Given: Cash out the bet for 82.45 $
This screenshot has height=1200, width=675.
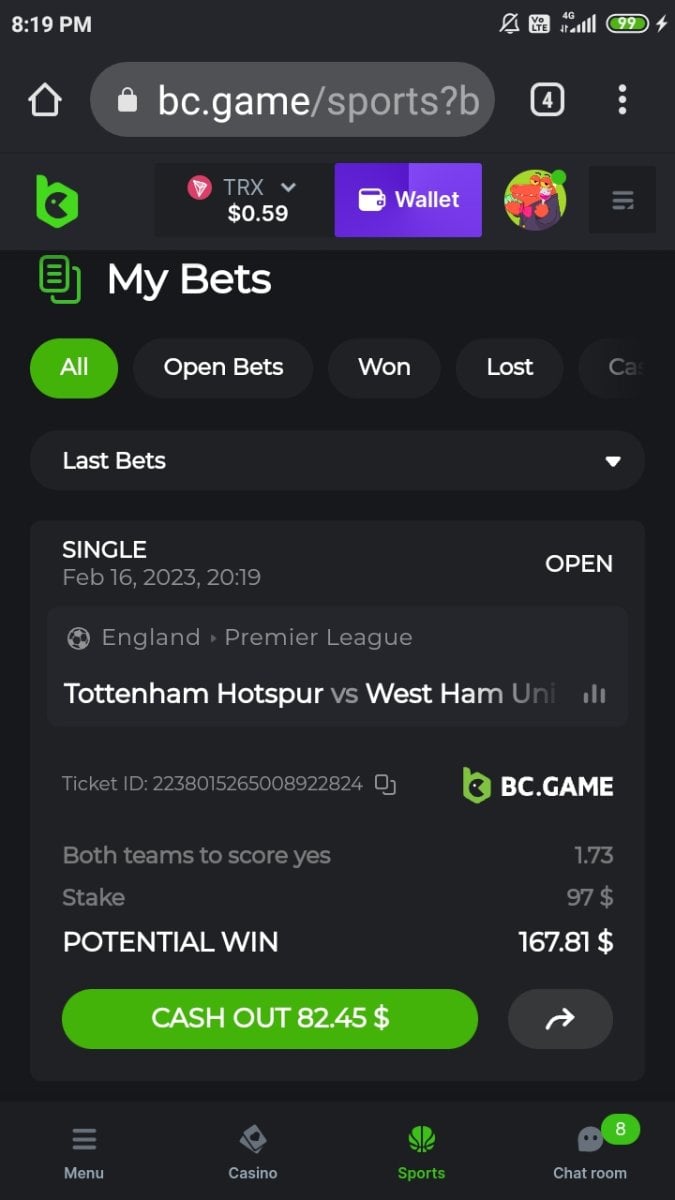Looking at the screenshot, I should pos(270,1018).
